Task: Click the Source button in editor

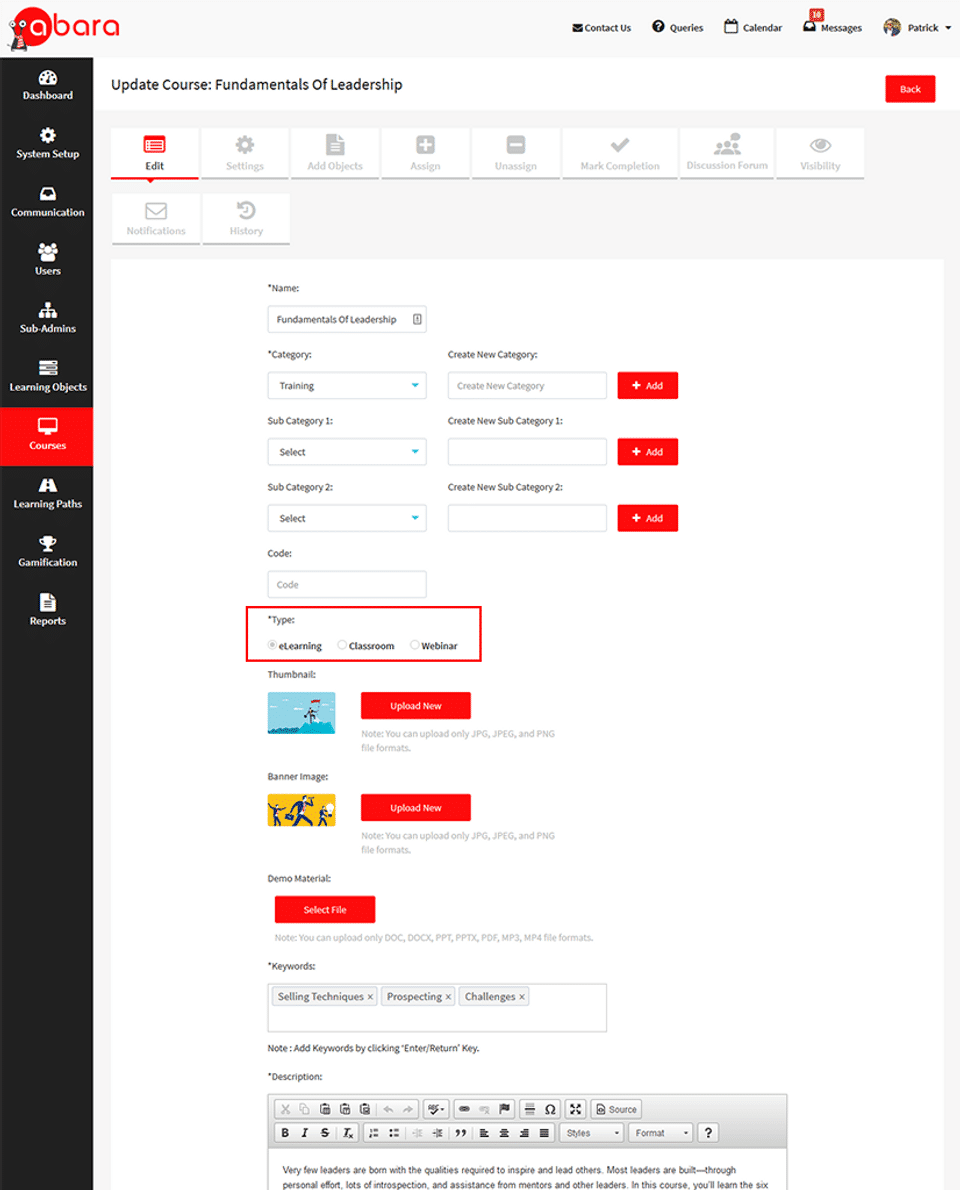Action: click(x=616, y=1109)
